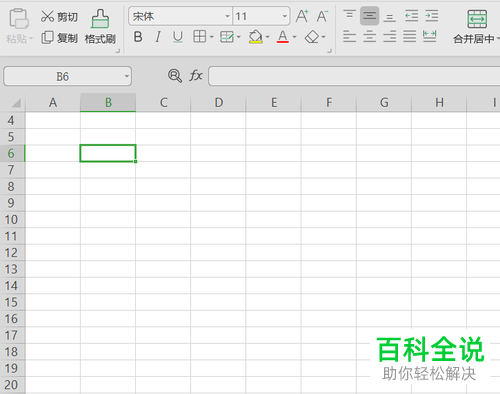Select row 4 header
Image resolution: width=500 pixels, height=394 pixels.
(12, 120)
